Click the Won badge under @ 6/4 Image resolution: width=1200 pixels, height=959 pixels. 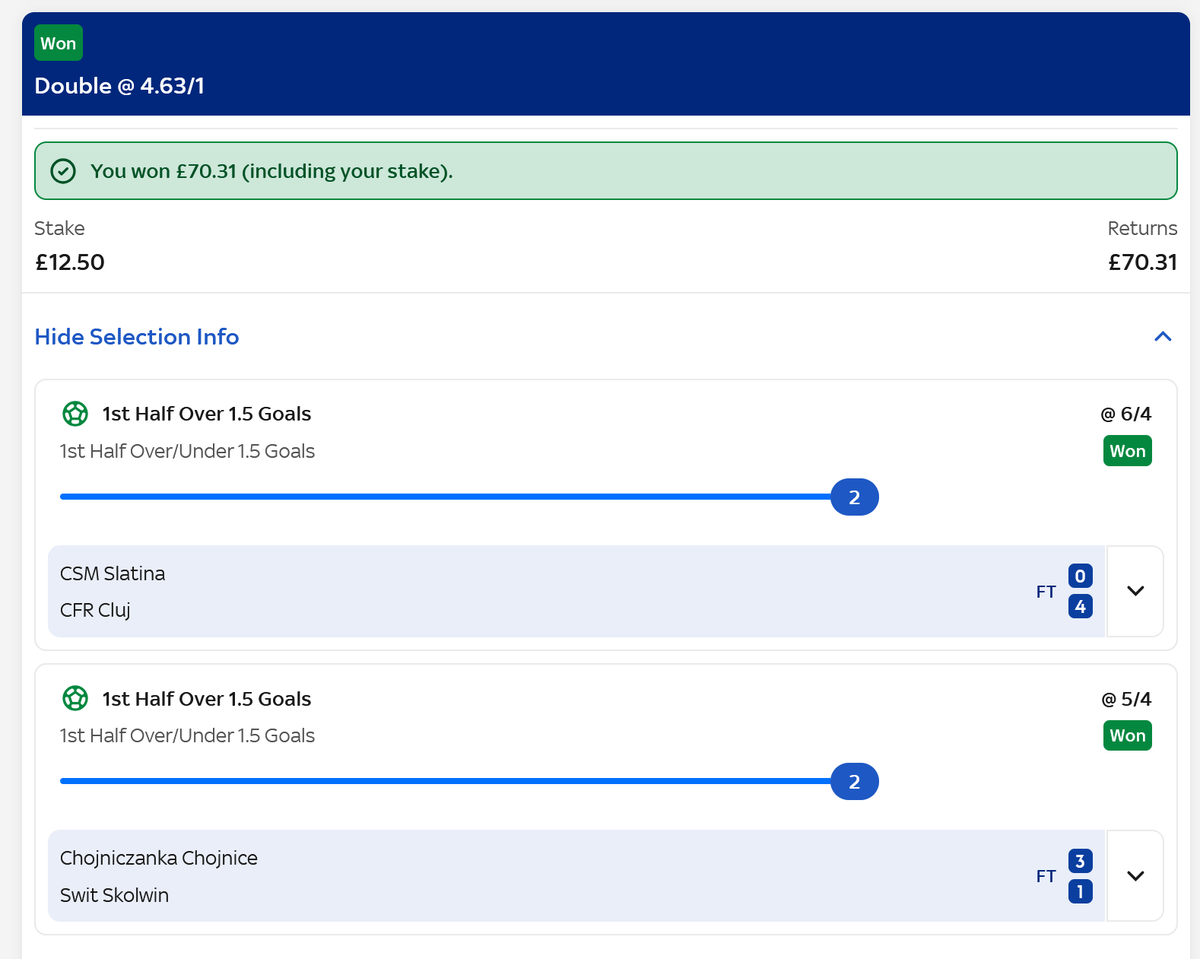click(x=1127, y=451)
